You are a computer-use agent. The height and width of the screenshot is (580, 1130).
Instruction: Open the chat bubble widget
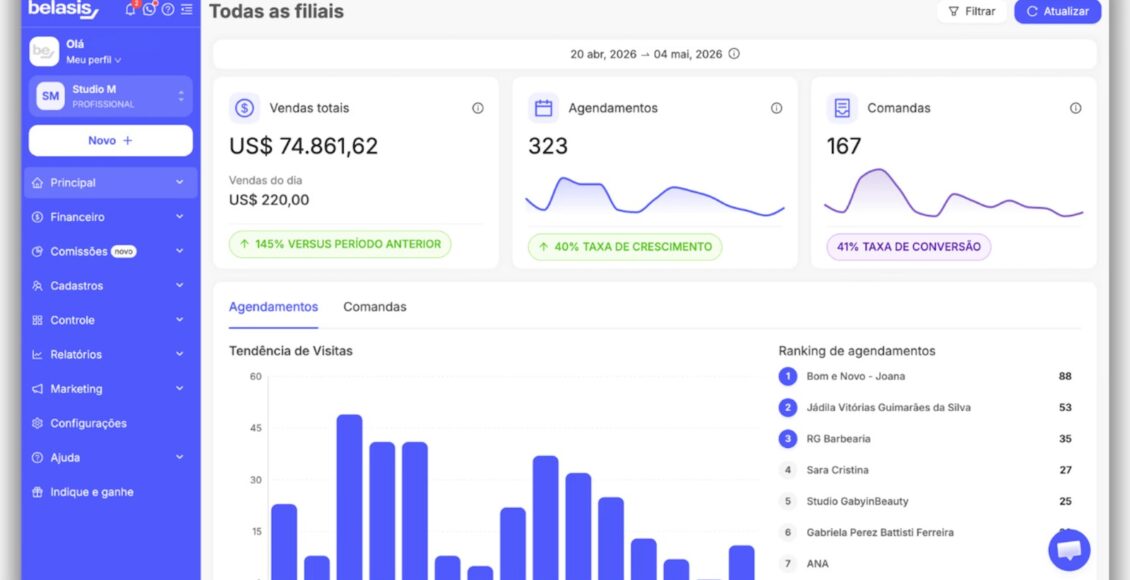1069,550
